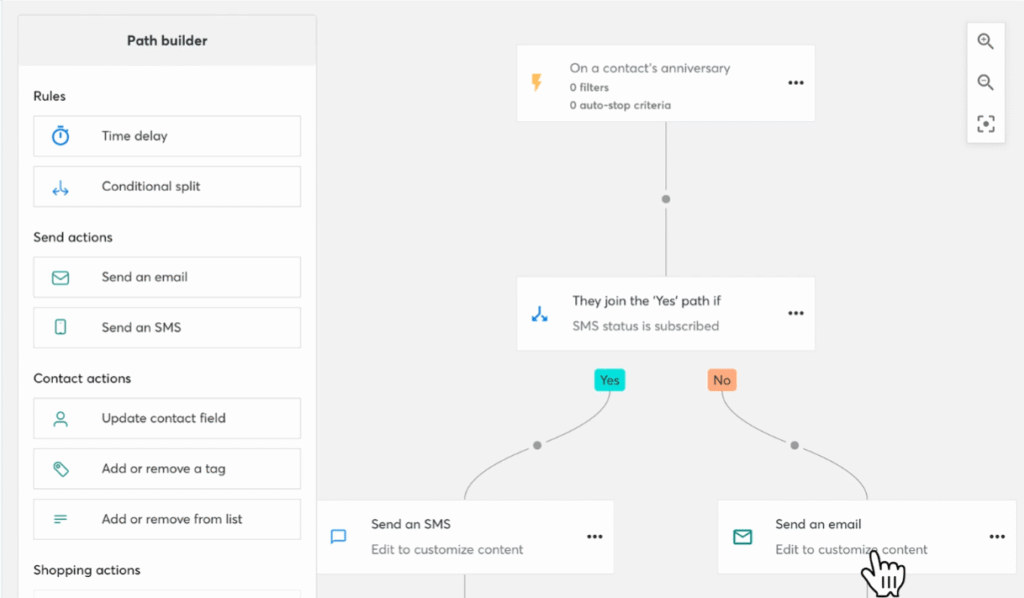The image size is (1024, 598).
Task: Zoom out using the magnifier minus icon
Action: [986, 82]
